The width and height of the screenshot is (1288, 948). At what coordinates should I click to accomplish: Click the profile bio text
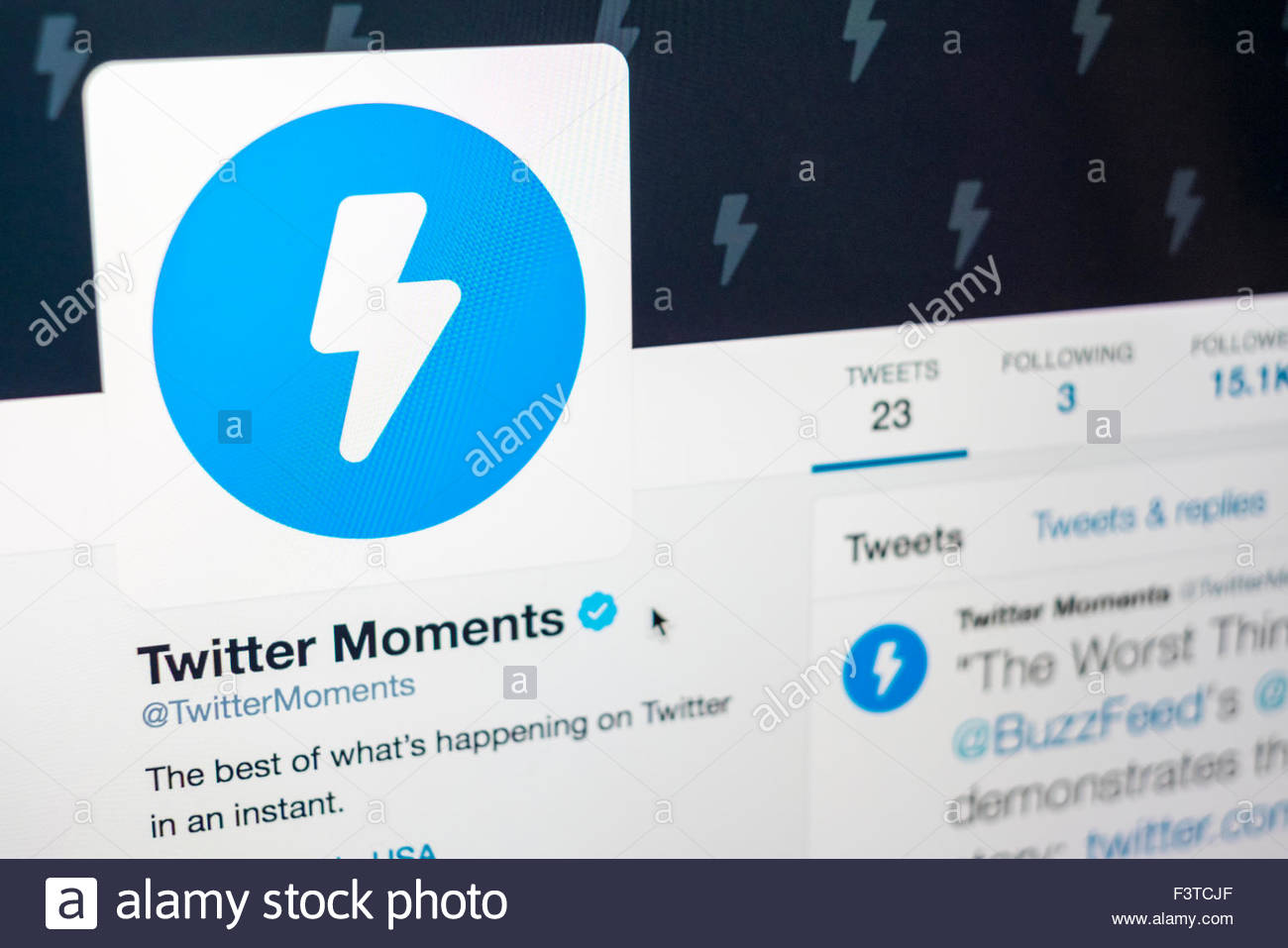[437, 764]
